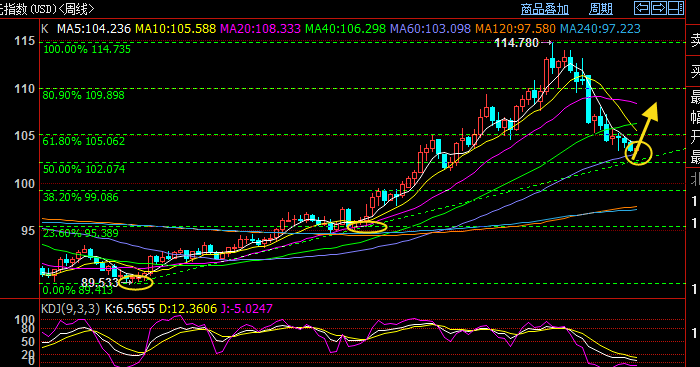Select the MA20:108.333 indicator label
The width and height of the screenshot is (700, 367).
click(261, 29)
